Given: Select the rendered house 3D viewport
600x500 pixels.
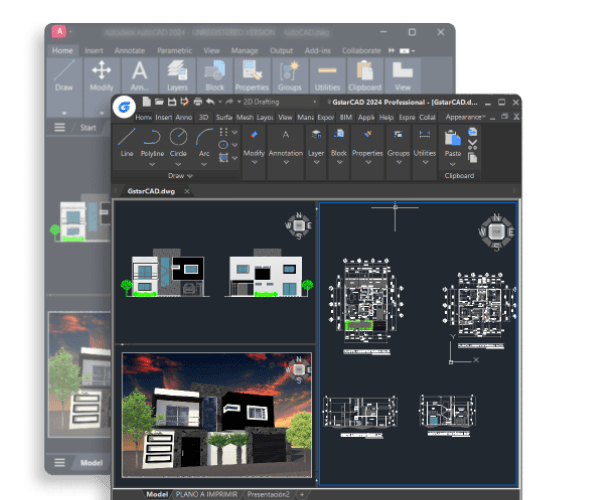Looking at the screenshot, I should coord(217,415).
